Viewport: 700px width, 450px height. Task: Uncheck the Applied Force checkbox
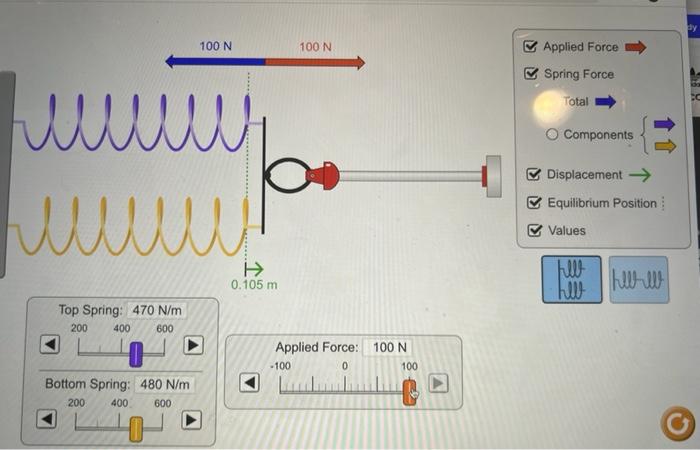tap(530, 46)
